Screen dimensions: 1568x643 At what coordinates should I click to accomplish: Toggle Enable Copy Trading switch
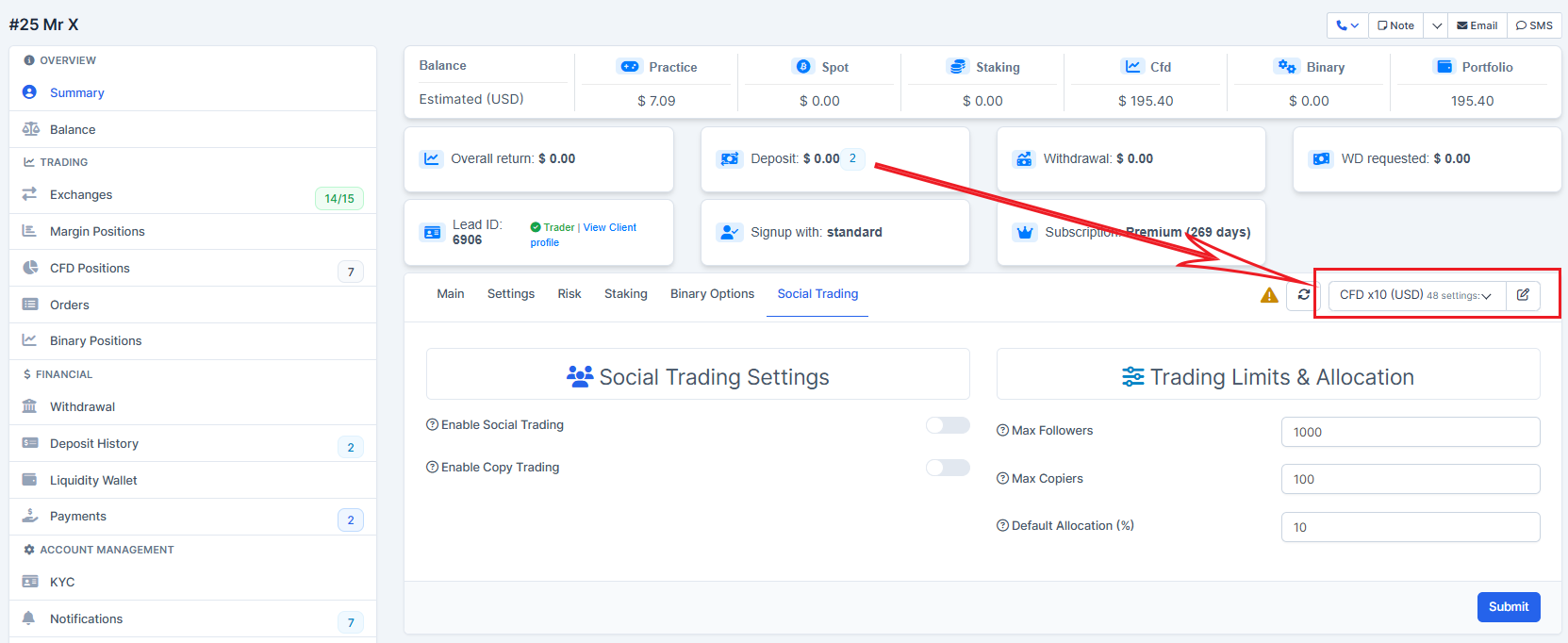tap(948, 468)
